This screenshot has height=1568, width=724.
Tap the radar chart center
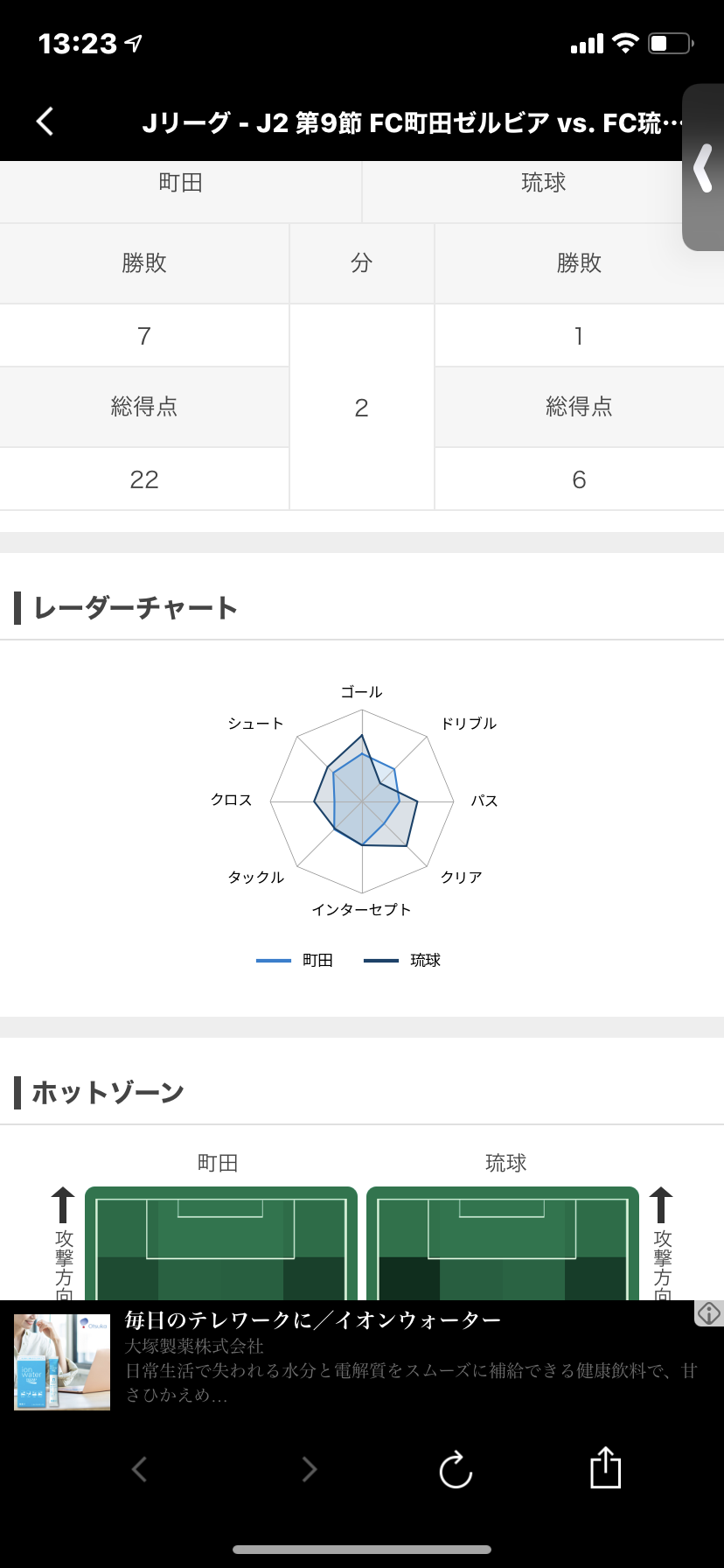[x=362, y=801]
